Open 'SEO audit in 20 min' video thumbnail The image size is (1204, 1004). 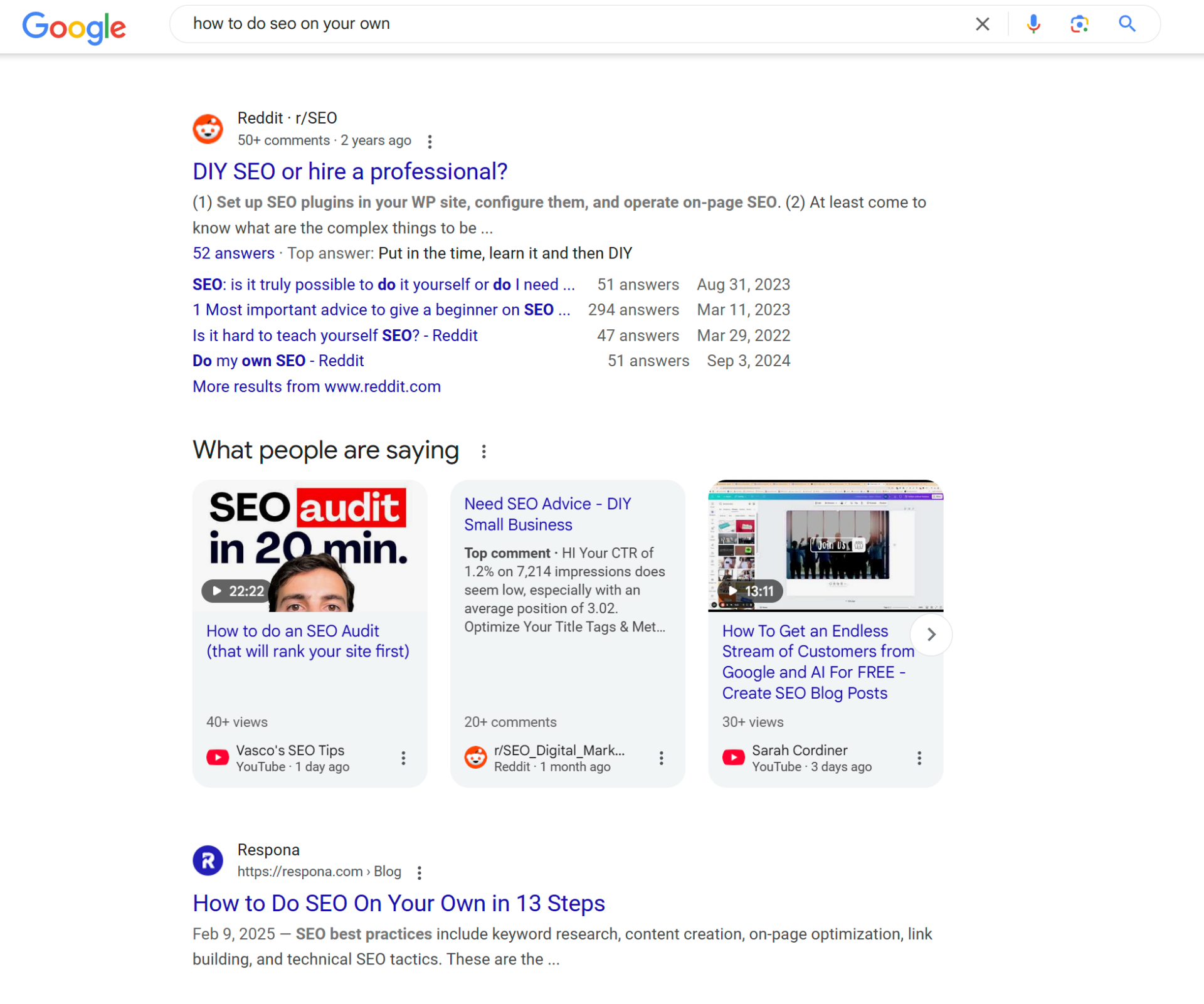(310, 546)
